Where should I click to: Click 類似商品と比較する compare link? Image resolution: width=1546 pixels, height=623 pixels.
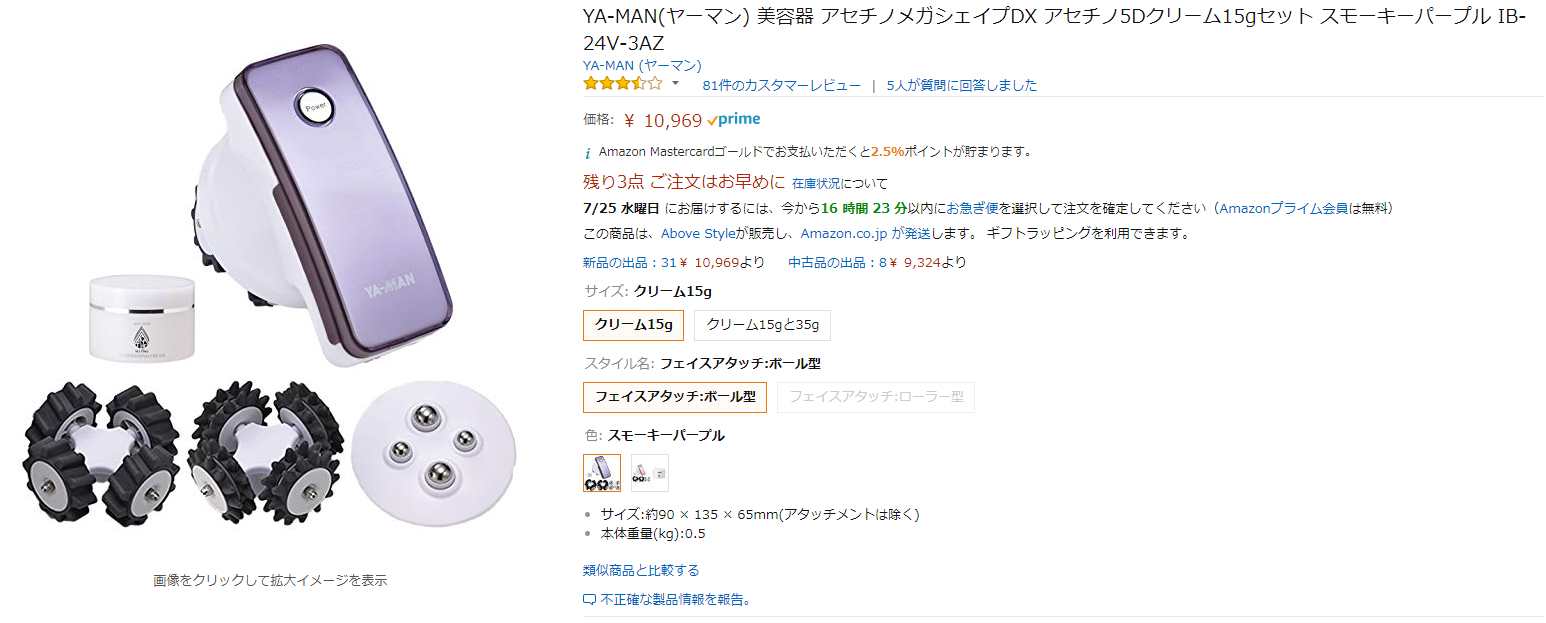[x=641, y=570]
